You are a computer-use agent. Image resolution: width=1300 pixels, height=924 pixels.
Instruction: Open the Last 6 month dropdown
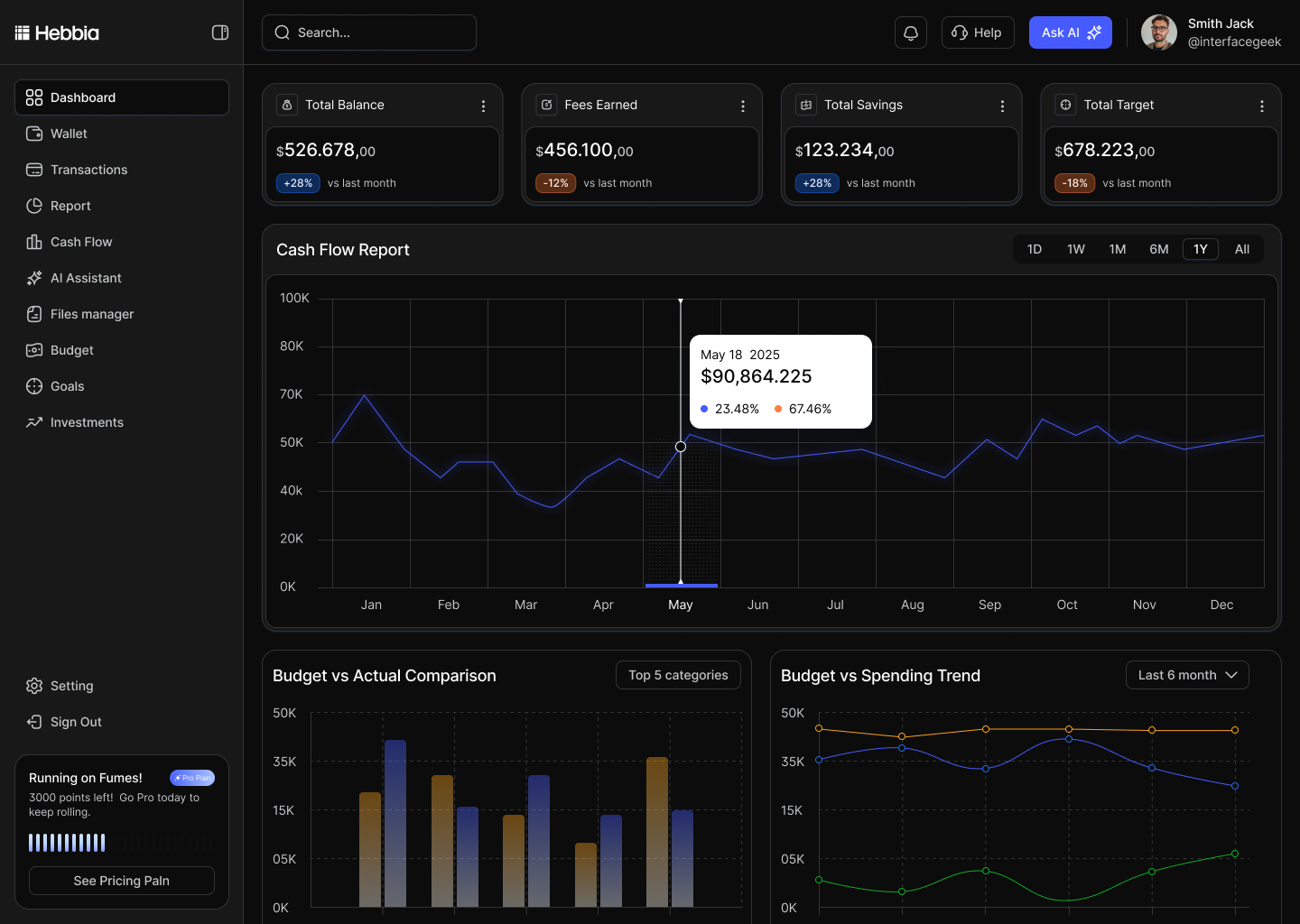click(1187, 675)
